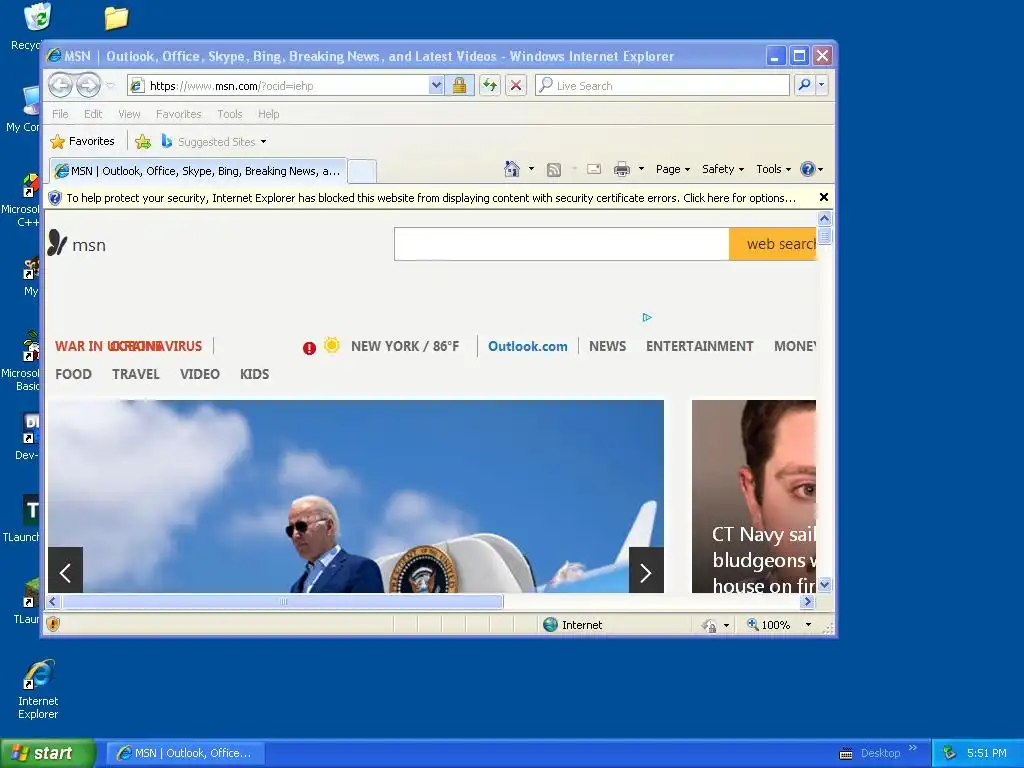
Task: Open the File menu
Action: 60,114
